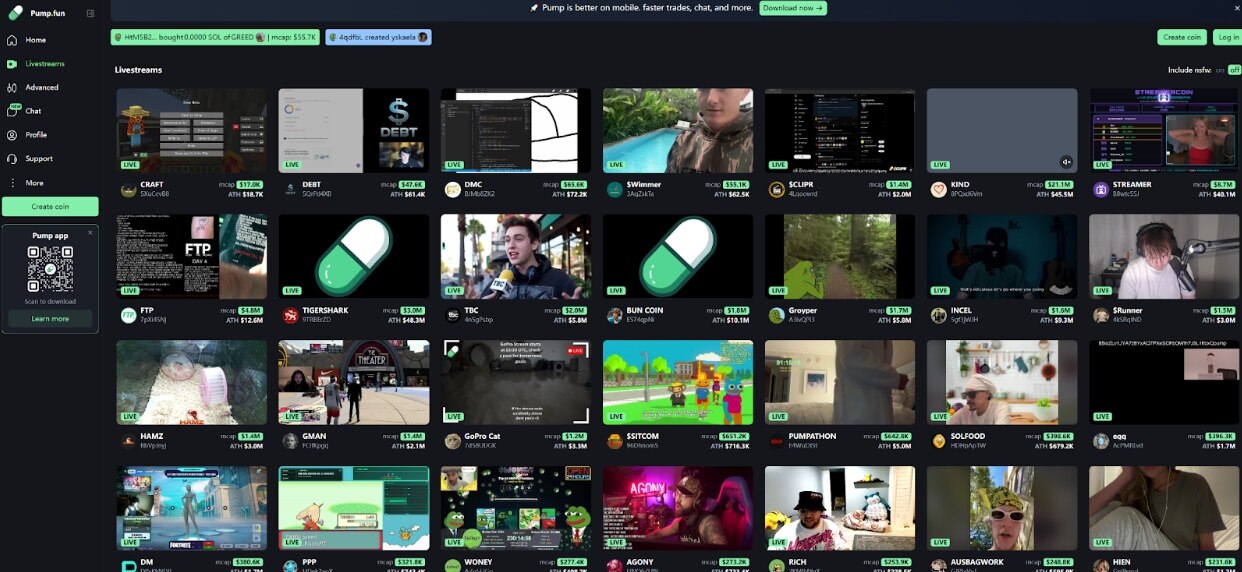Click Learn more in Pump app card
The width and height of the screenshot is (1242, 572).
50,319
